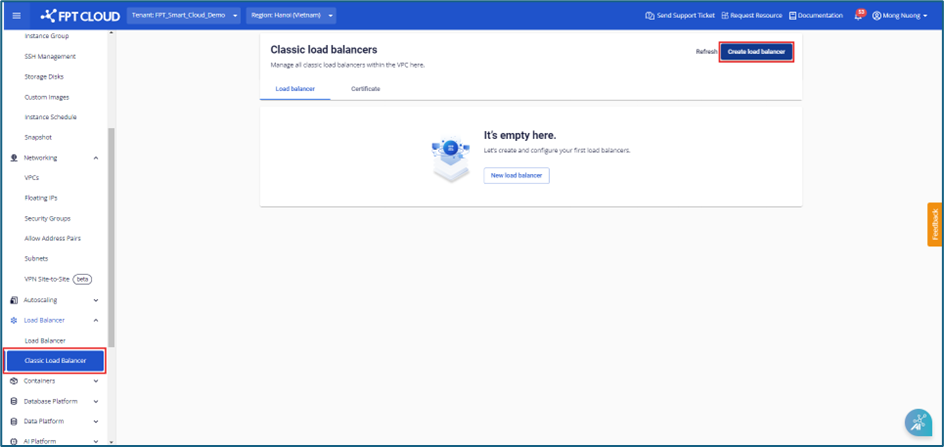Image resolution: width=944 pixels, height=447 pixels.
Task: Click the Database Platform icon
Action: point(14,401)
